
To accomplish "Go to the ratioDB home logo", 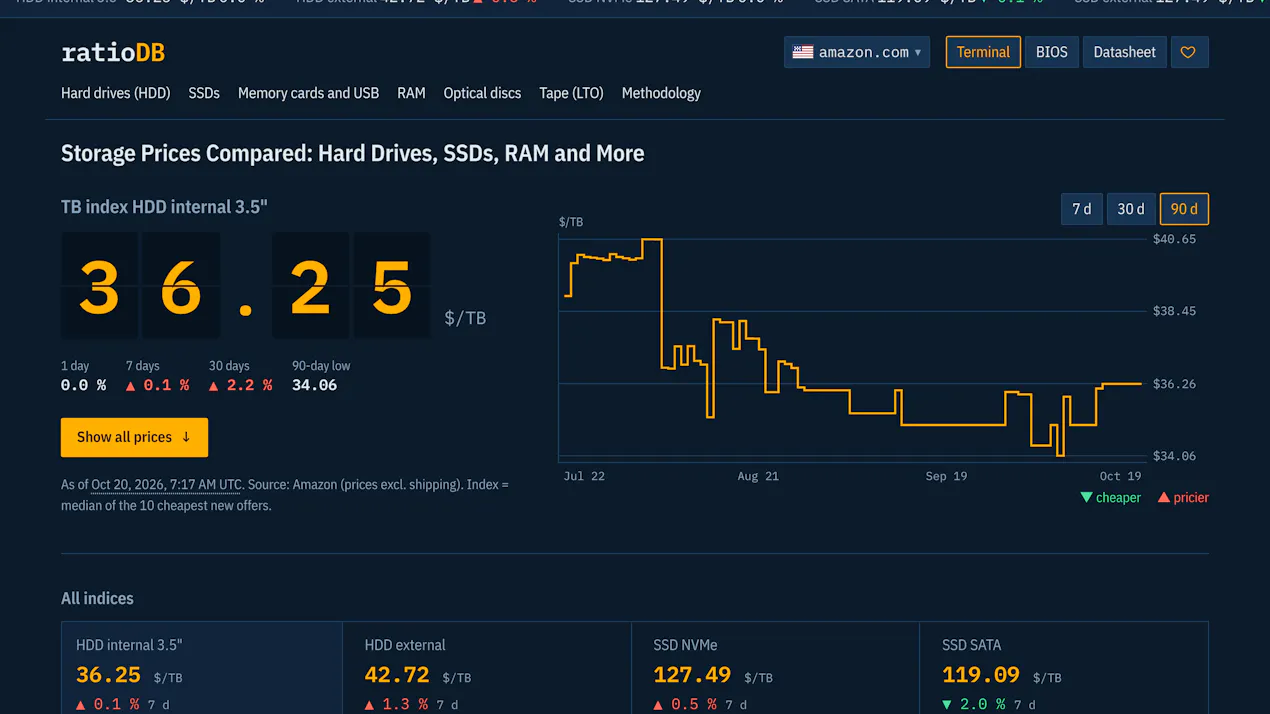I will point(113,52).
